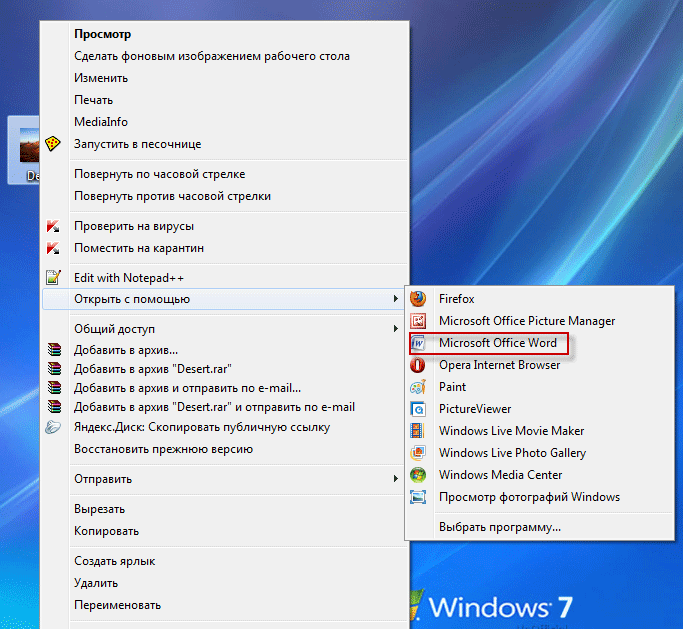Select Сделать фоновым изображением рабочего стола
683x629 pixels.
[x=212, y=56]
